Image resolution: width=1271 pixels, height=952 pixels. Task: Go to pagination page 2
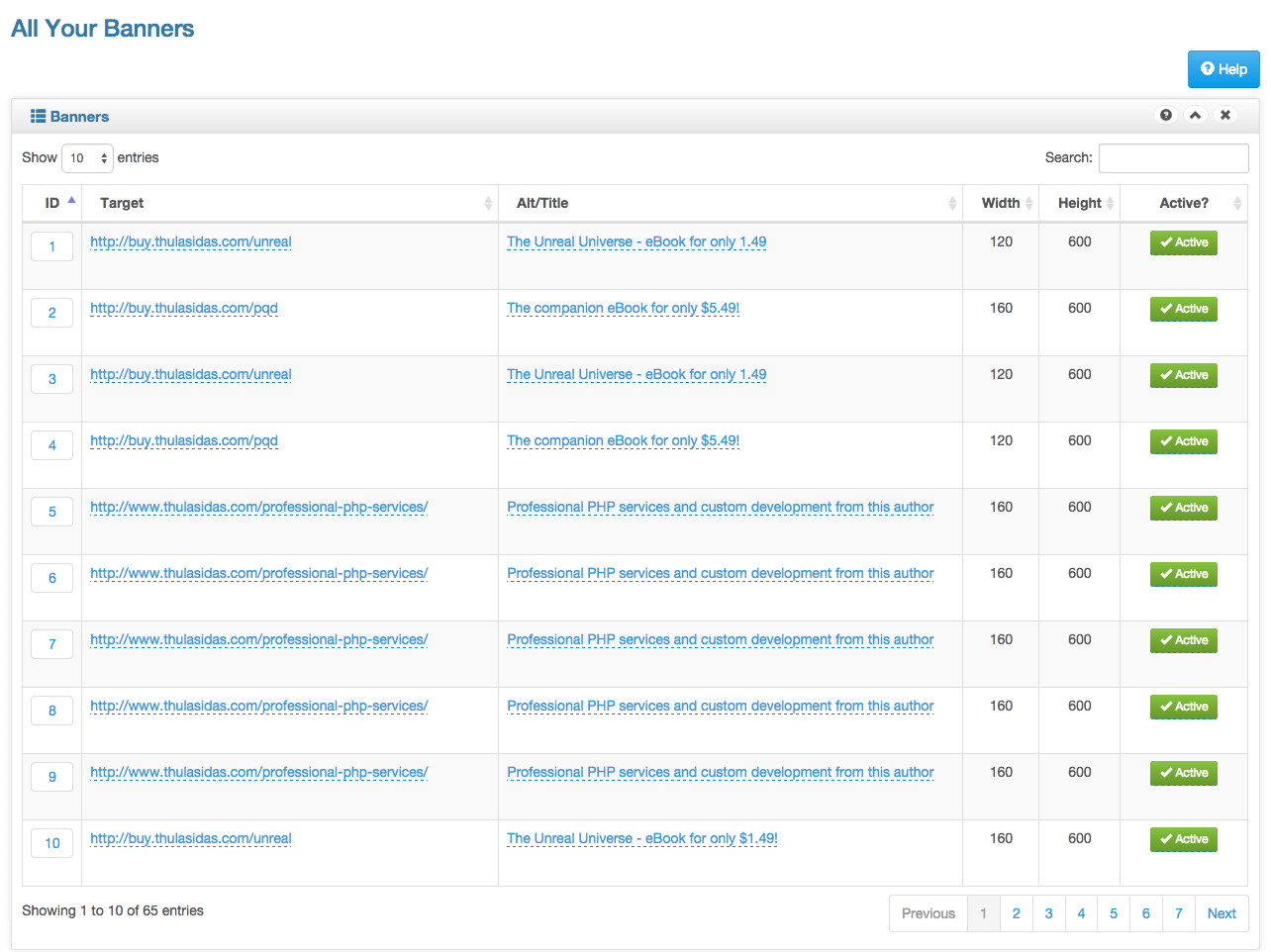pos(1016,913)
